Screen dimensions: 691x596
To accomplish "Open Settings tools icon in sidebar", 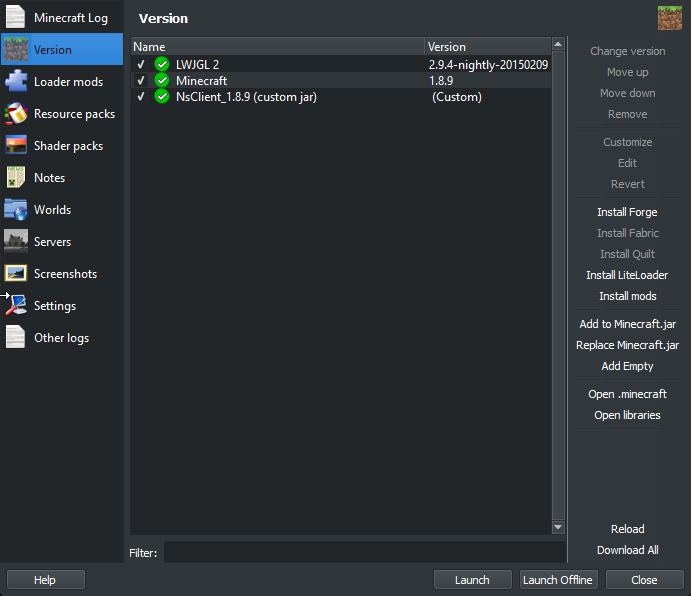I will pos(16,305).
